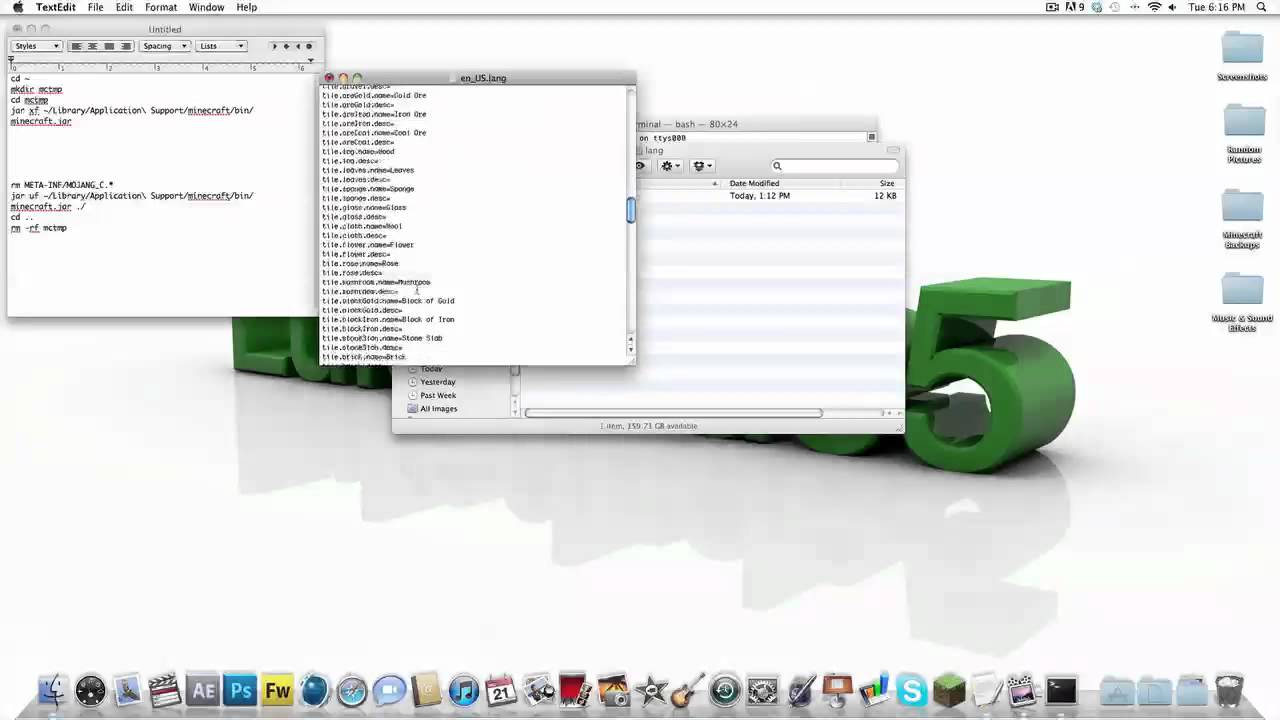The height and width of the screenshot is (720, 1280).
Task: Open Skype from the dock
Action: coord(912,691)
